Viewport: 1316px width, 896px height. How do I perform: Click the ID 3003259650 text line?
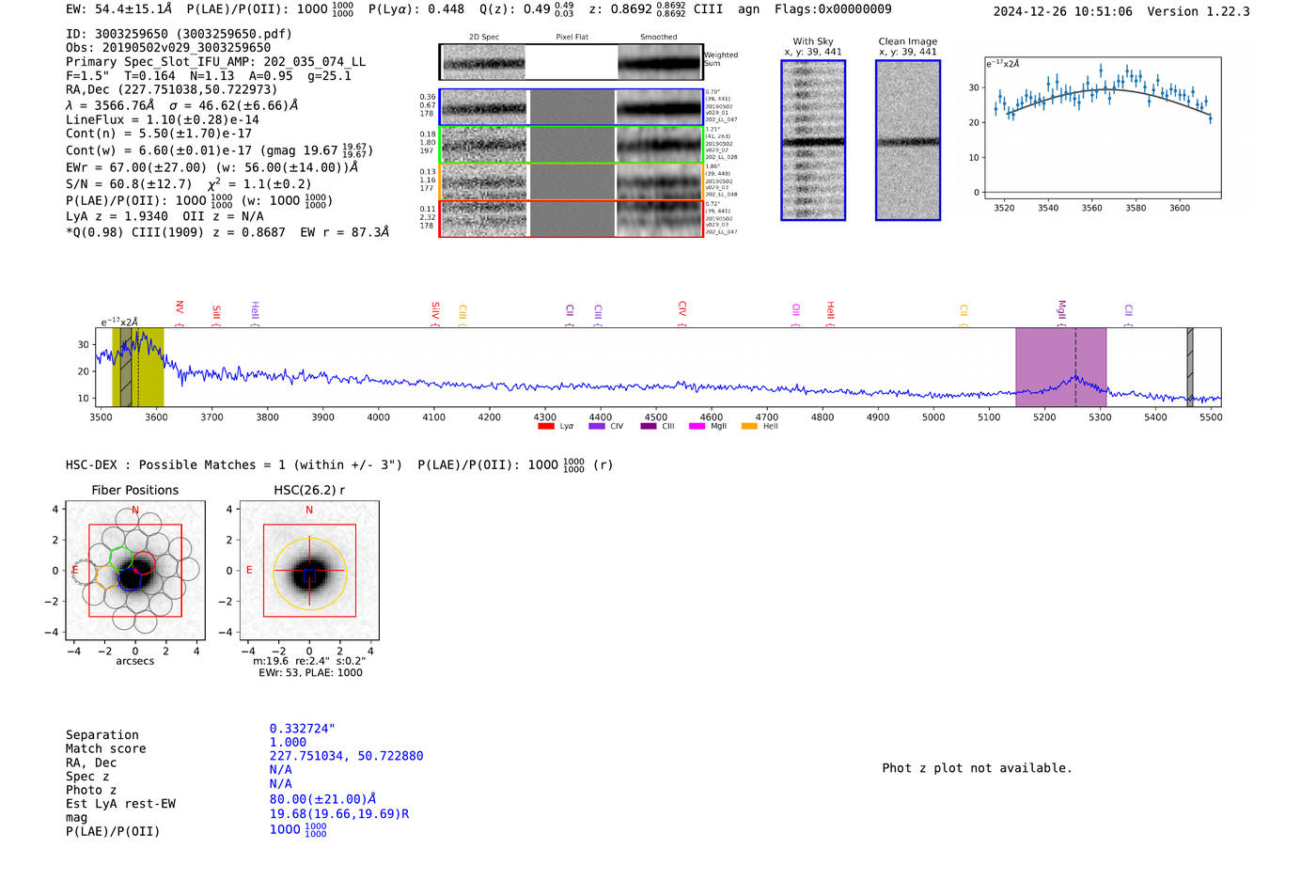coord(179,34)
